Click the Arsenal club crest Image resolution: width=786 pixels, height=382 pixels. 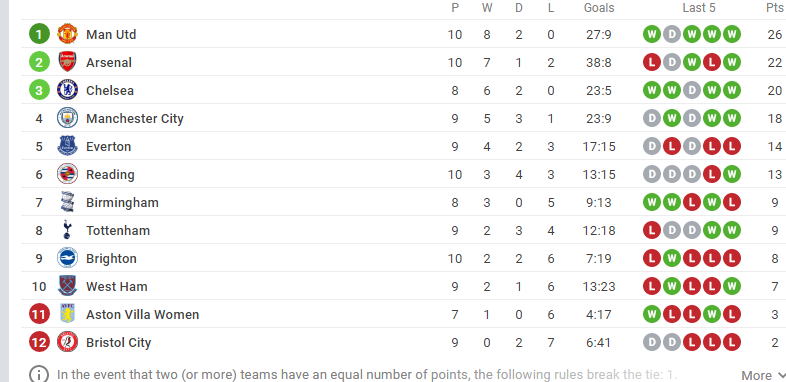click(x=67, y=62)
